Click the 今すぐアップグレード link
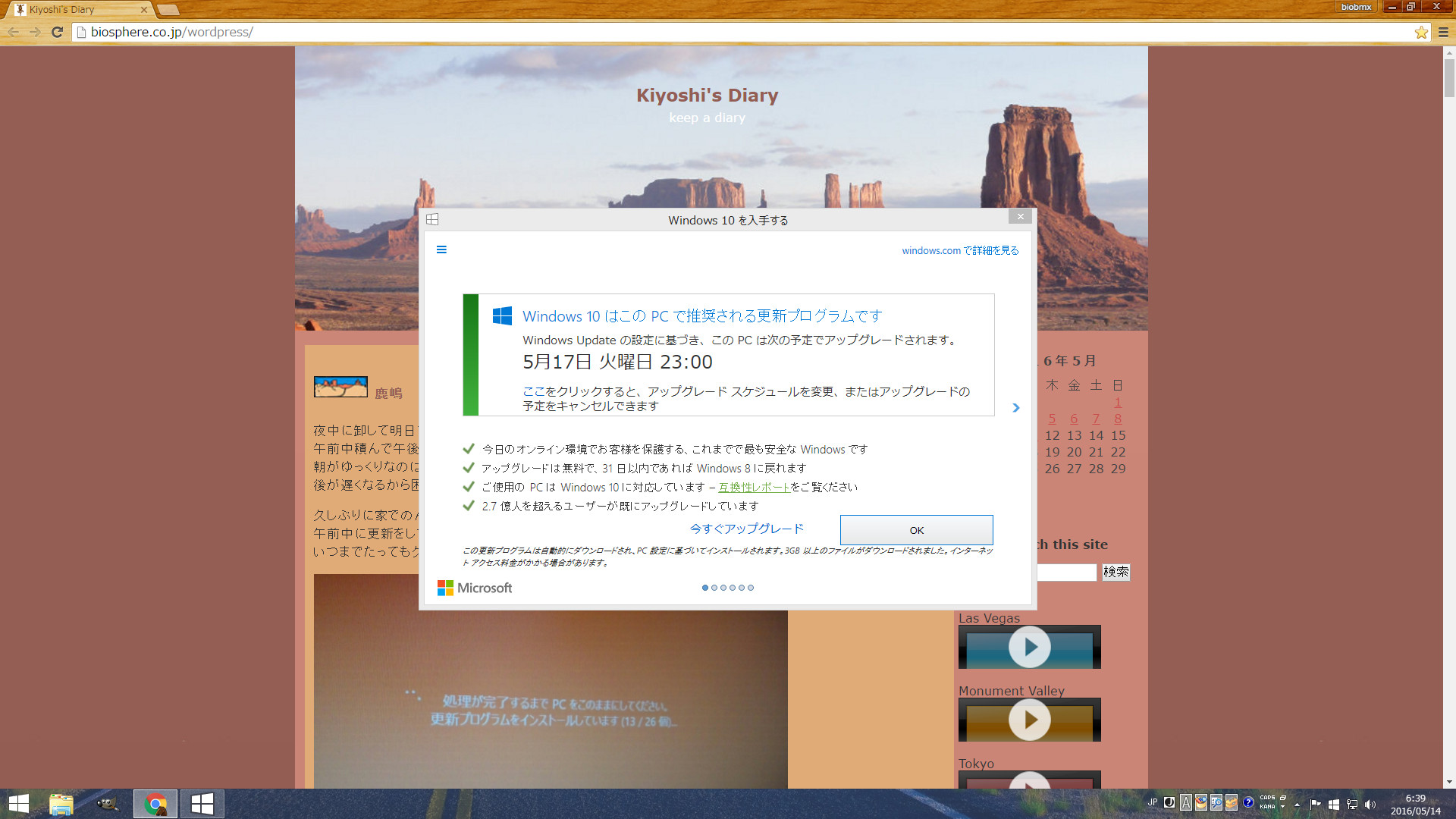 [x=746, y=529]
